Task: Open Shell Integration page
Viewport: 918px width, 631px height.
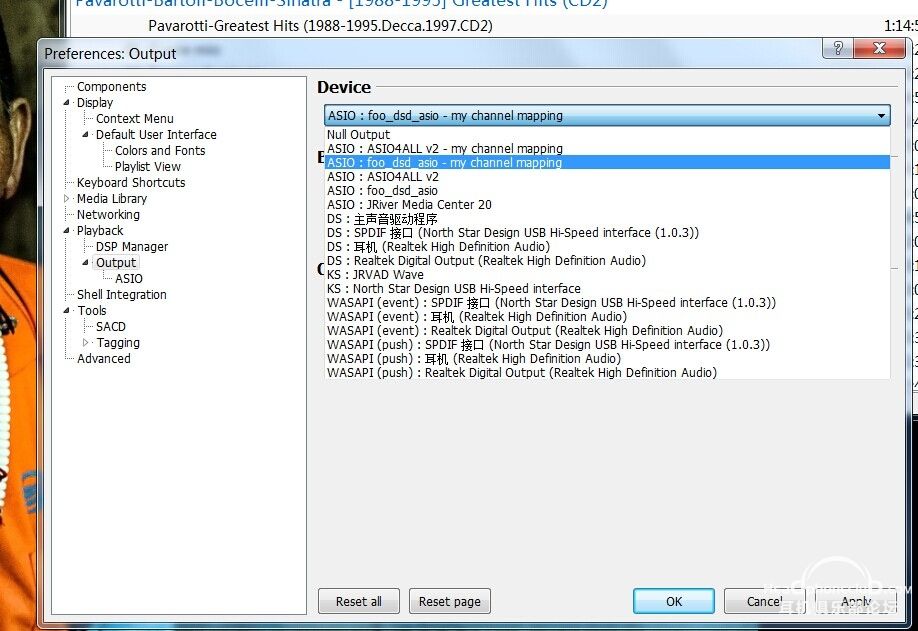Action: [x=122, y=295]
